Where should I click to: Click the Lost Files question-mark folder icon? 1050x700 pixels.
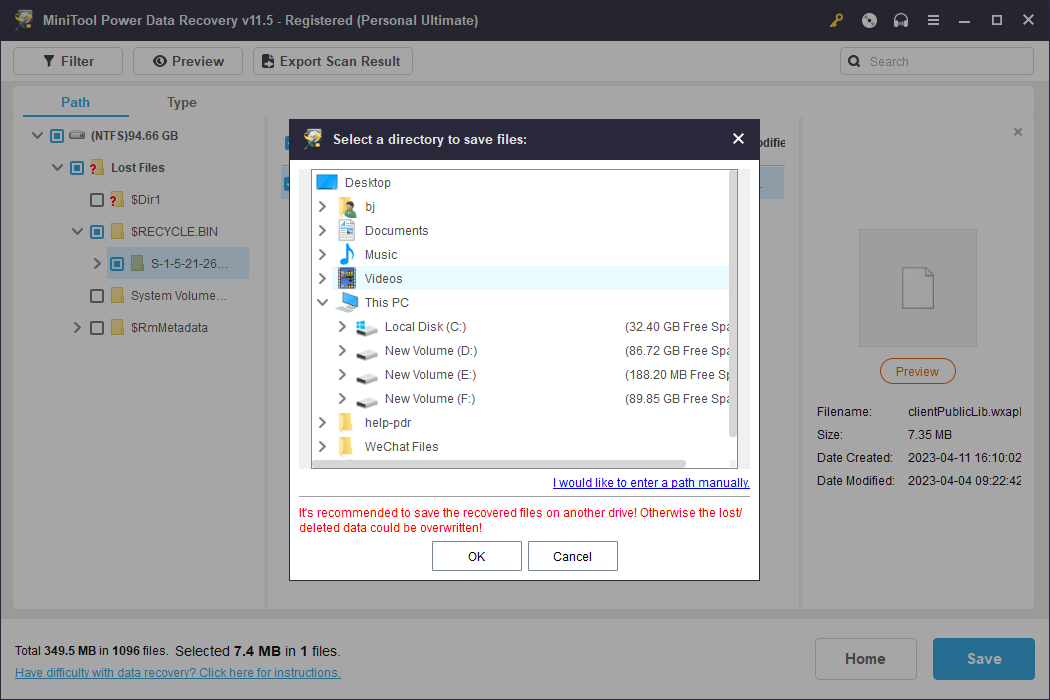96,167
